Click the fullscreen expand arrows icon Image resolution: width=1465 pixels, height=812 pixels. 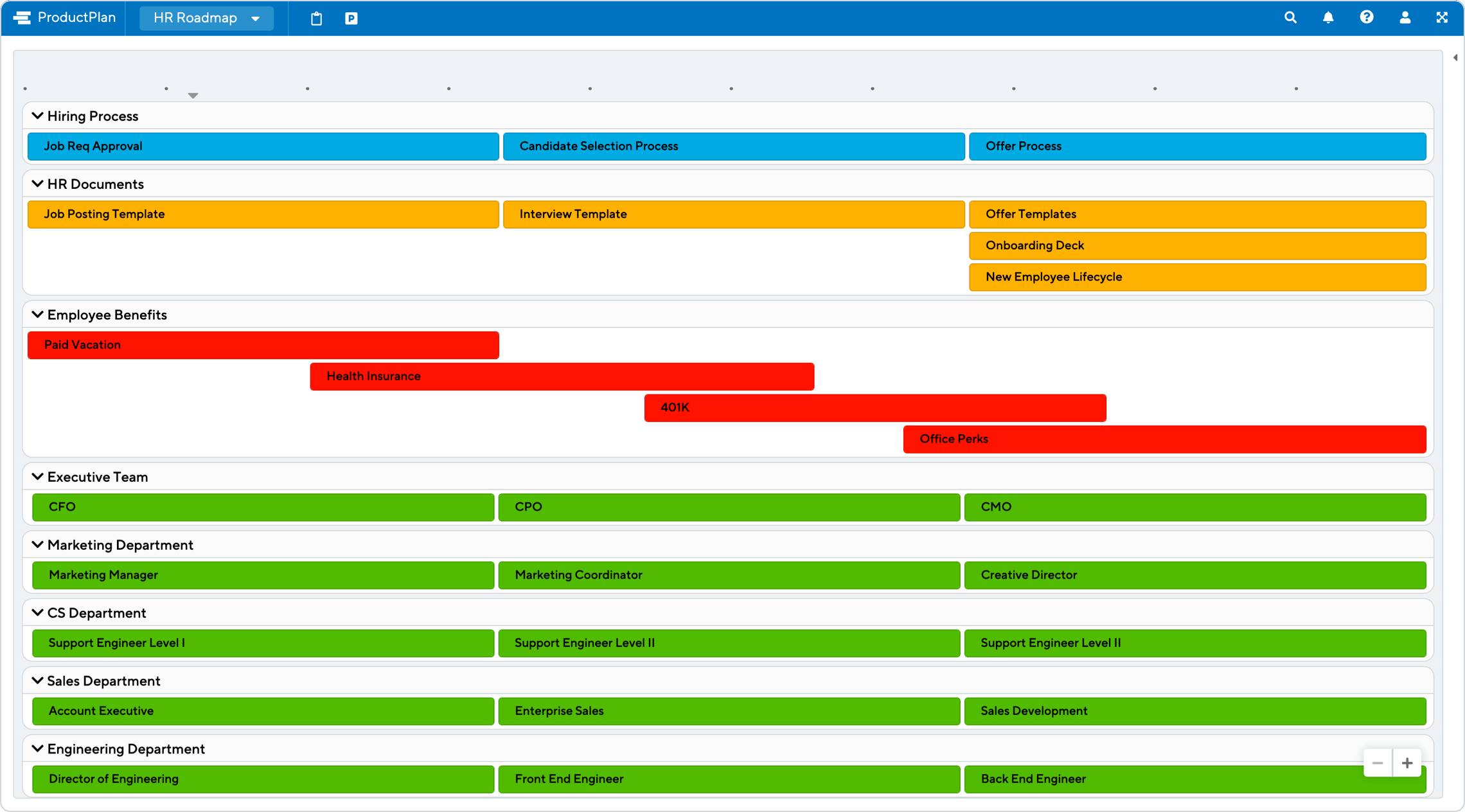(1442, 18)
